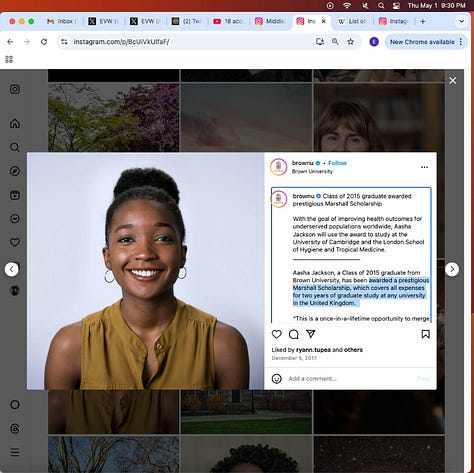Screen dimensions: 474x473
Task: Open emoji picker in comment box
Action: tap(277, 379)
